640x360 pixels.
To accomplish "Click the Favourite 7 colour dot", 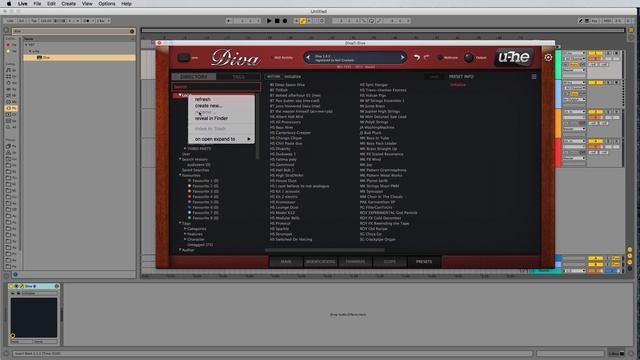I will tap(189, 212).
